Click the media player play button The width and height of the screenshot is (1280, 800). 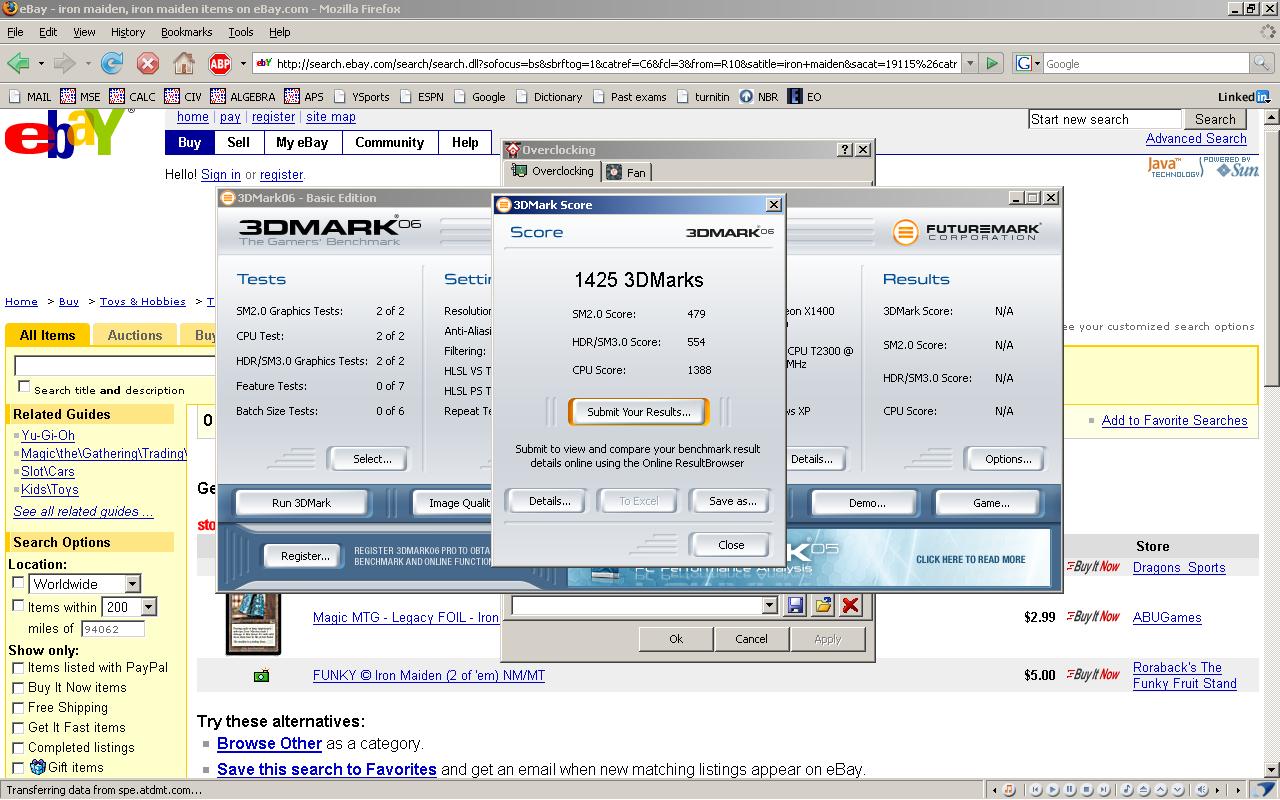pyautogui.click(x=1053, y=790)
